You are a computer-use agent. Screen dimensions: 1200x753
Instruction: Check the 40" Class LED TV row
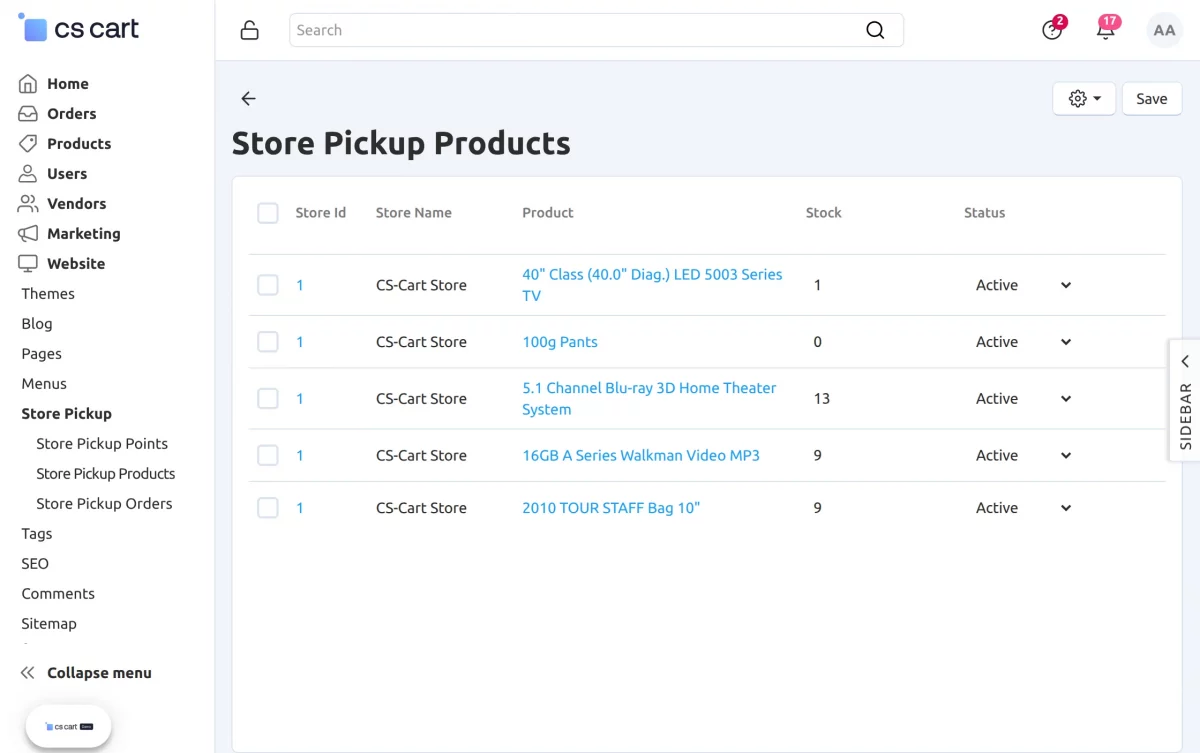pos(268,285)
